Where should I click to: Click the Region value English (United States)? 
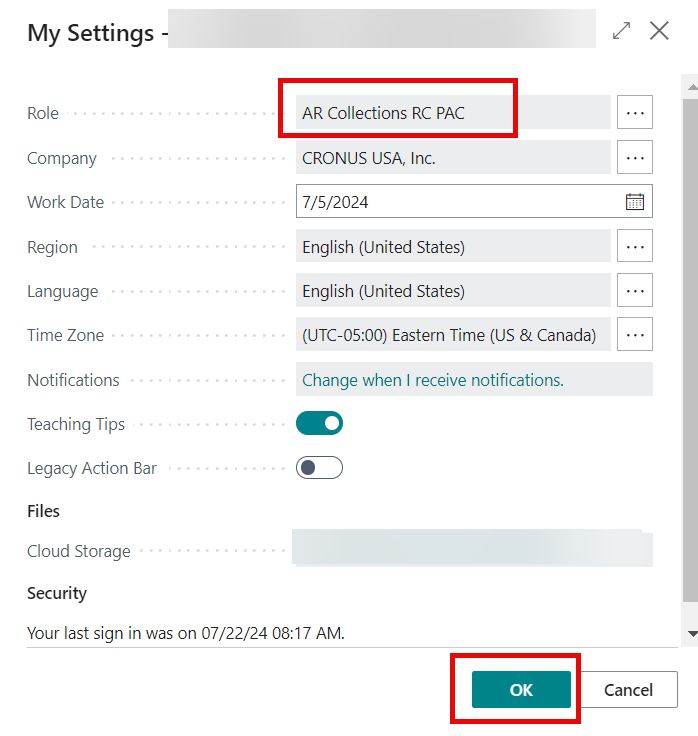[x=453, y=246]
